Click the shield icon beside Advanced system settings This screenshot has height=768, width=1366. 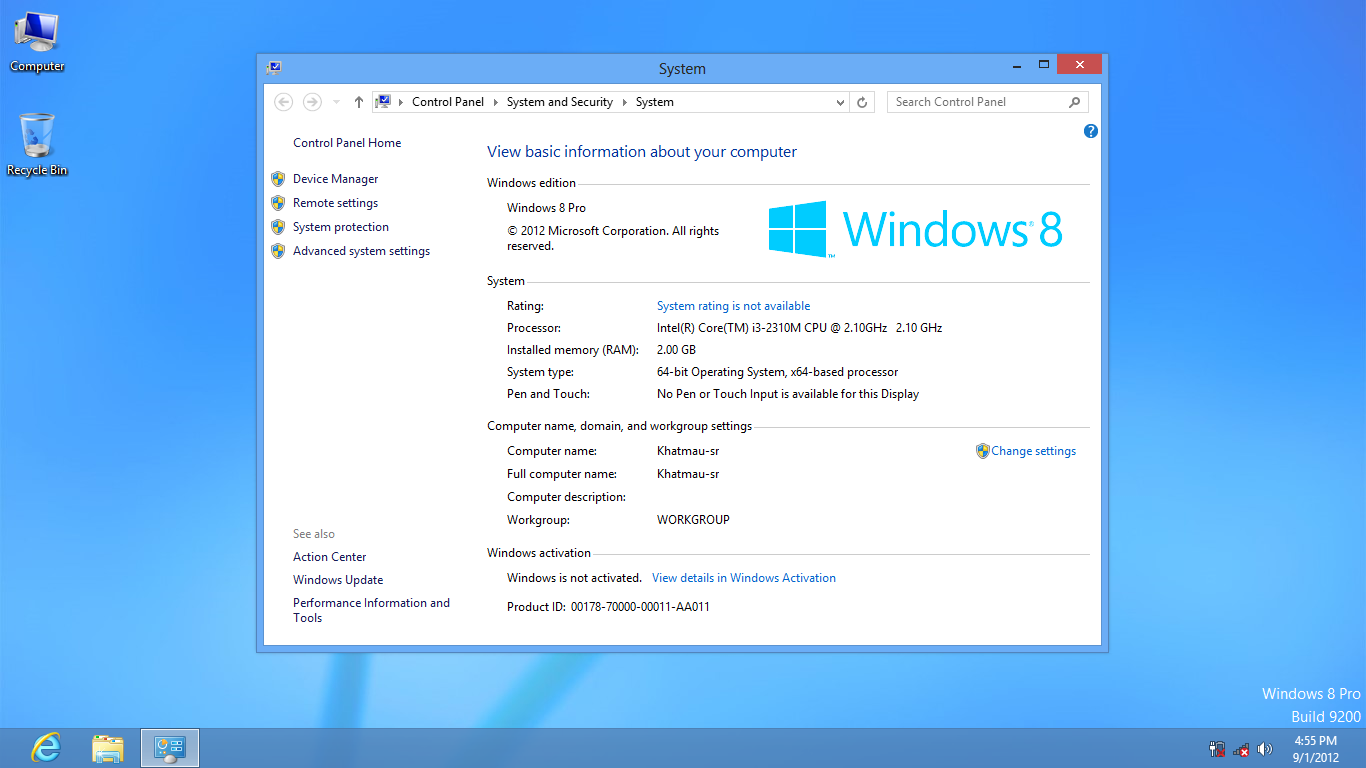[x=278, y=251]
